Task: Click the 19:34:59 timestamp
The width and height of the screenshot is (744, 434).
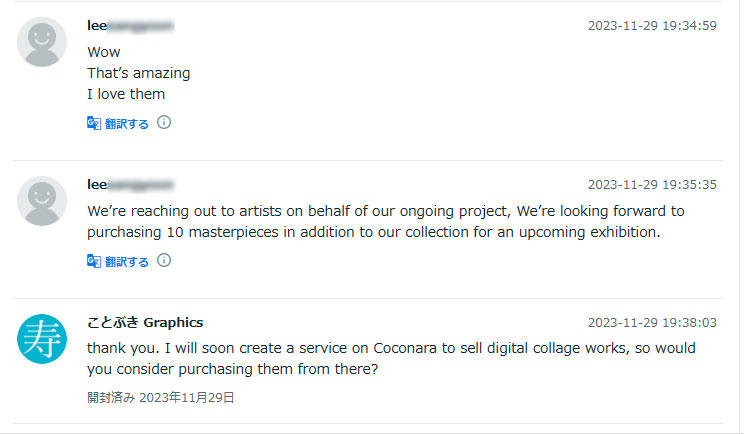Action: (652, 26)
